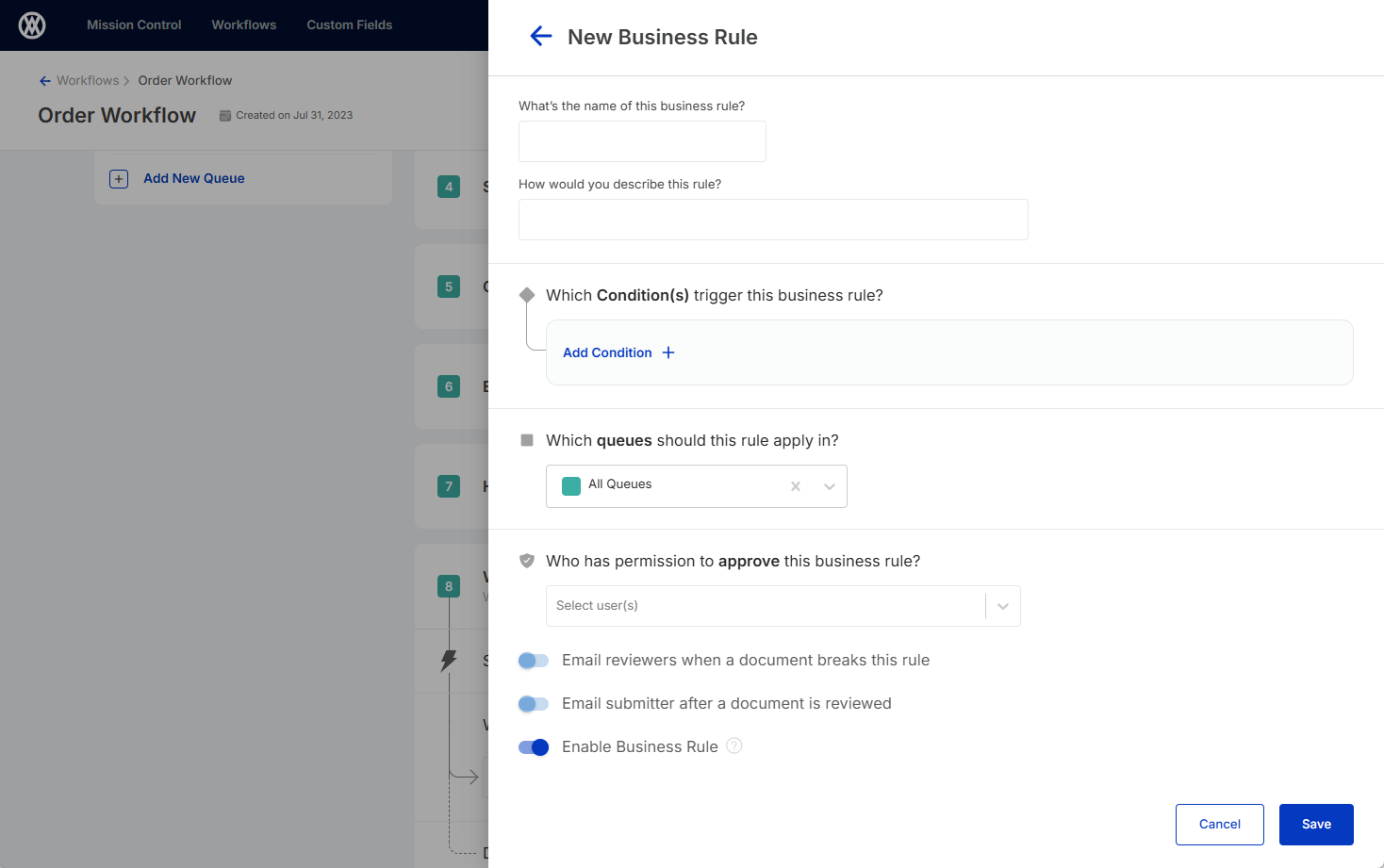The height and width of the screenshot is (868, 1384).
Task: Click the square icon by queues heading
Action: [x=527, y=440]
